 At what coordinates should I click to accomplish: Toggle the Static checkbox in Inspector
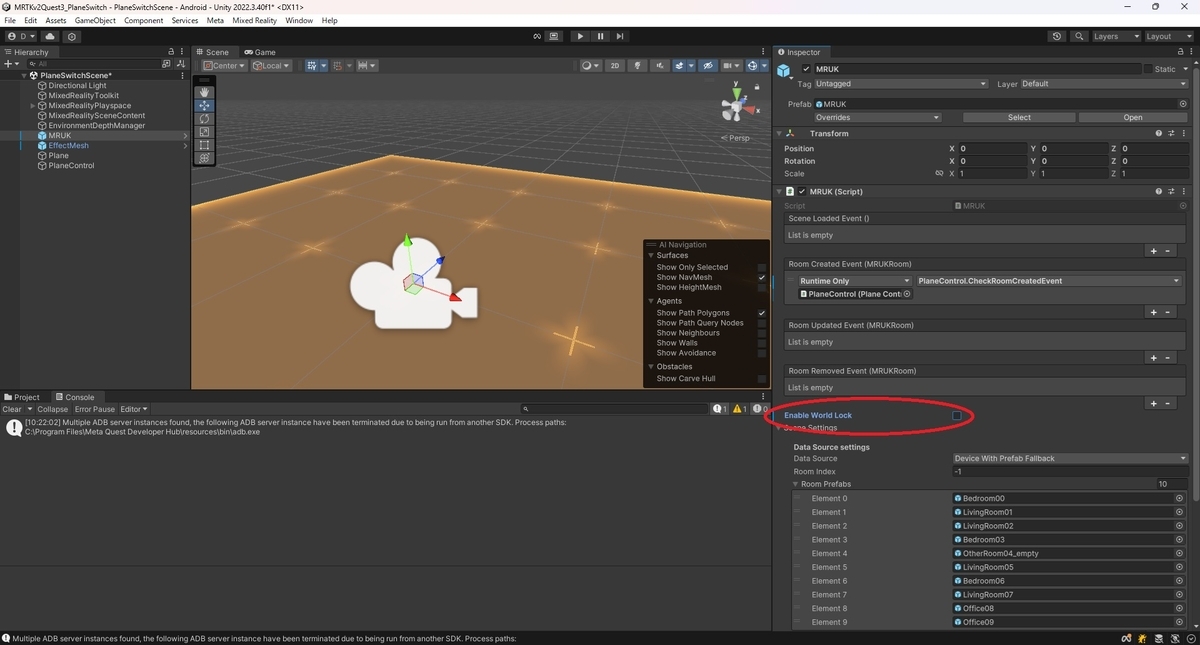1148,69
